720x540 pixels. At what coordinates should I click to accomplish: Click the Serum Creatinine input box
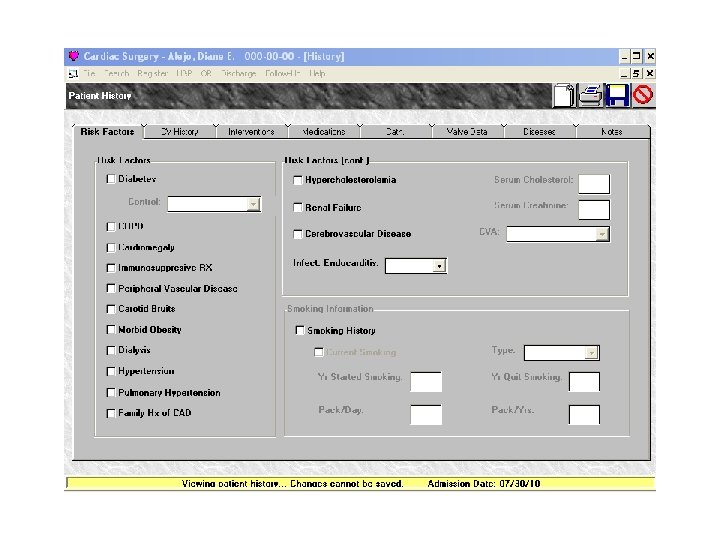[594, 210]
